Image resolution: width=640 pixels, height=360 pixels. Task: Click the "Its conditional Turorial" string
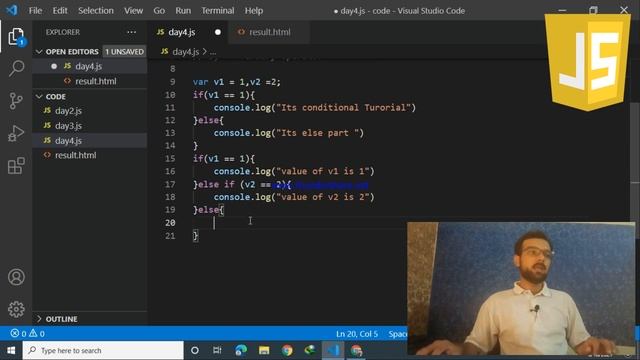coord(343,108)
